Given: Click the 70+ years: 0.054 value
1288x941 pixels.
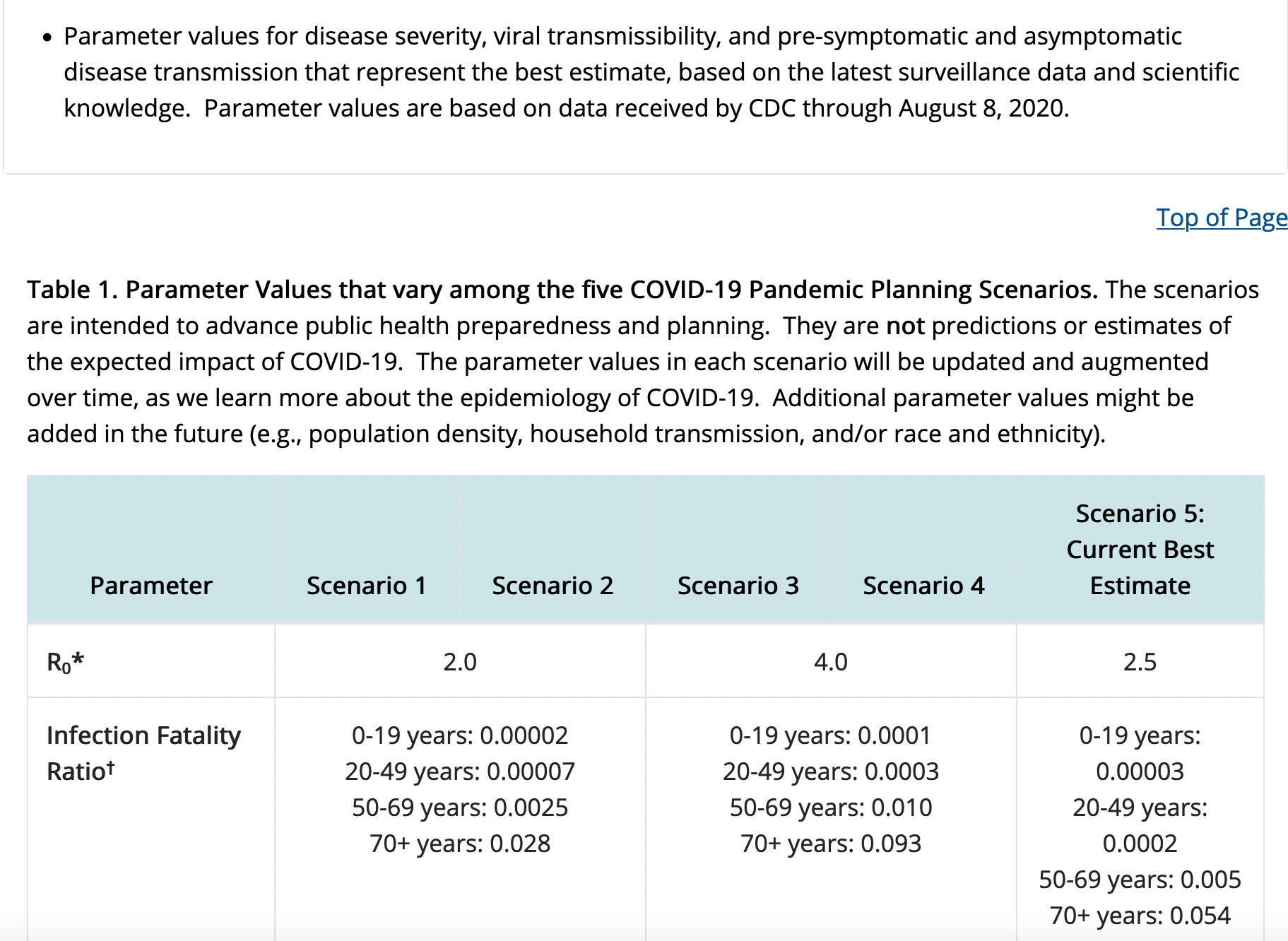Looking at the screenshot, I should pyautogui.click(x=1140, y=916).
